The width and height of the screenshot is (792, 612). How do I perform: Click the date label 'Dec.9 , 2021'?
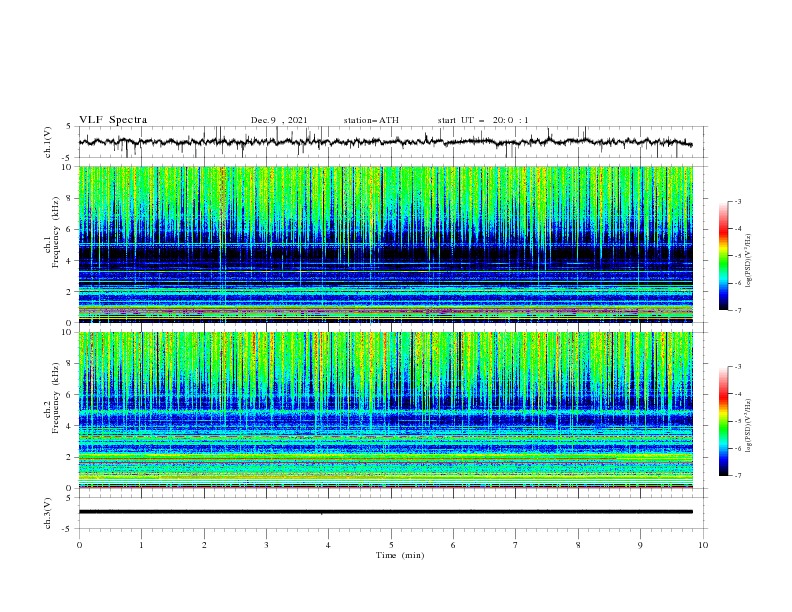pos(279,120)
